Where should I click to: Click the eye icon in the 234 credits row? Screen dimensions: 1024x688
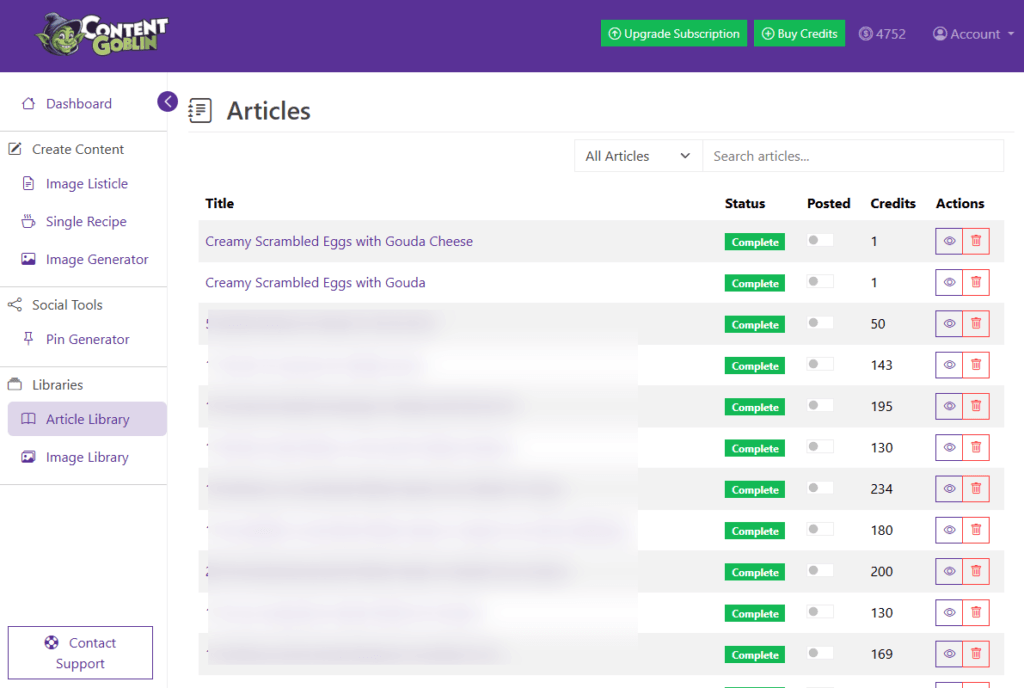pyautogui.click(x=949, y=489)
